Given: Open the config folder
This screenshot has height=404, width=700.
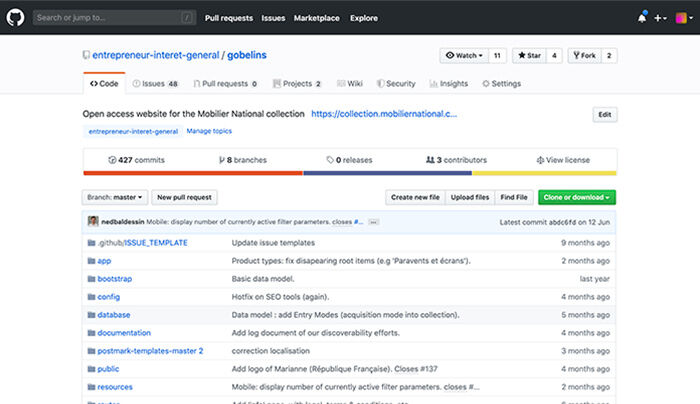Looking at the screenshot, I should (108, 297).
